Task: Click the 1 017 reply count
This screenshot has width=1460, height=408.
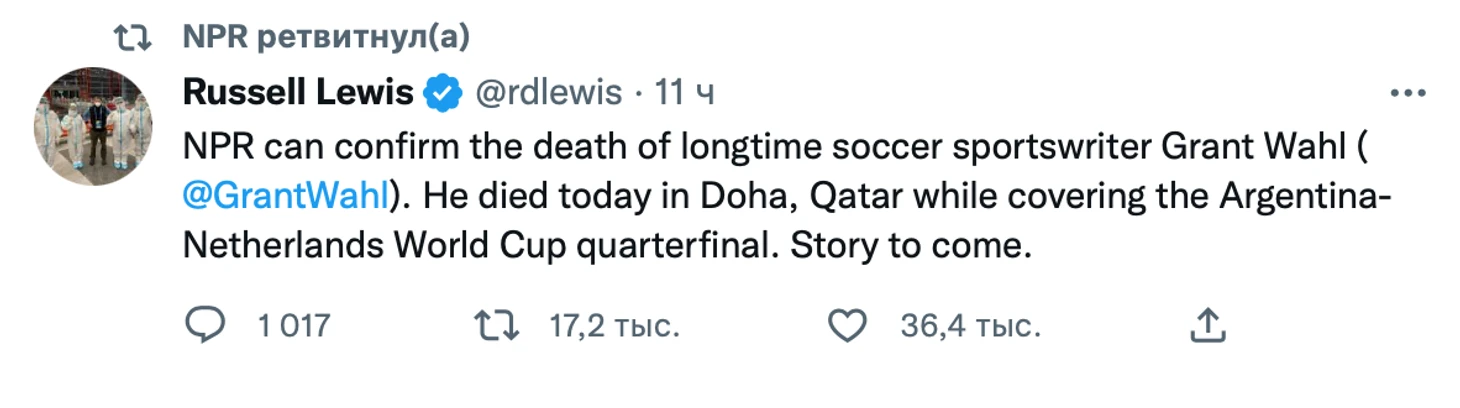Action: [x=293, y=326]
